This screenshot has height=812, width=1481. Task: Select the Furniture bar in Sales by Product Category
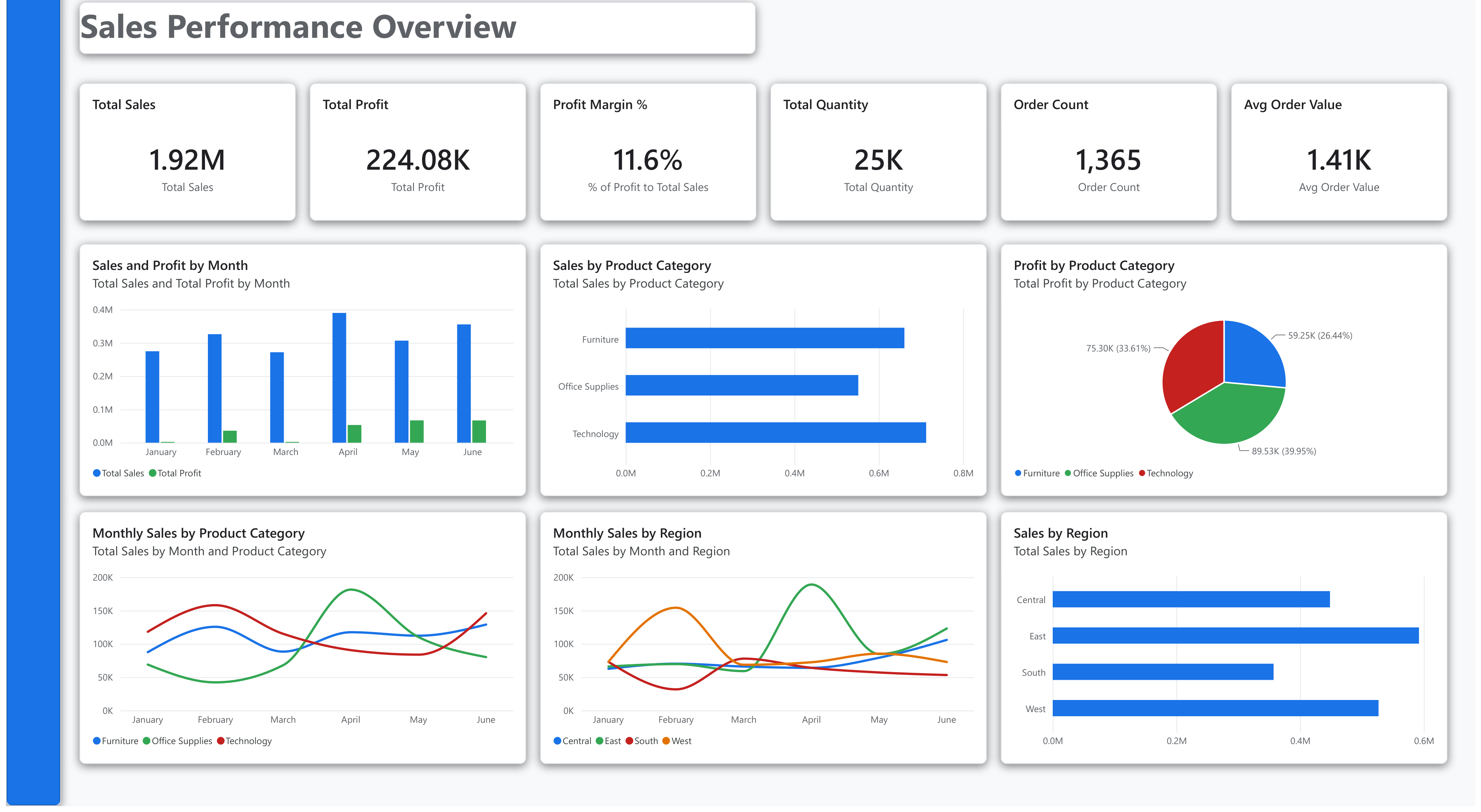(765, 338)
